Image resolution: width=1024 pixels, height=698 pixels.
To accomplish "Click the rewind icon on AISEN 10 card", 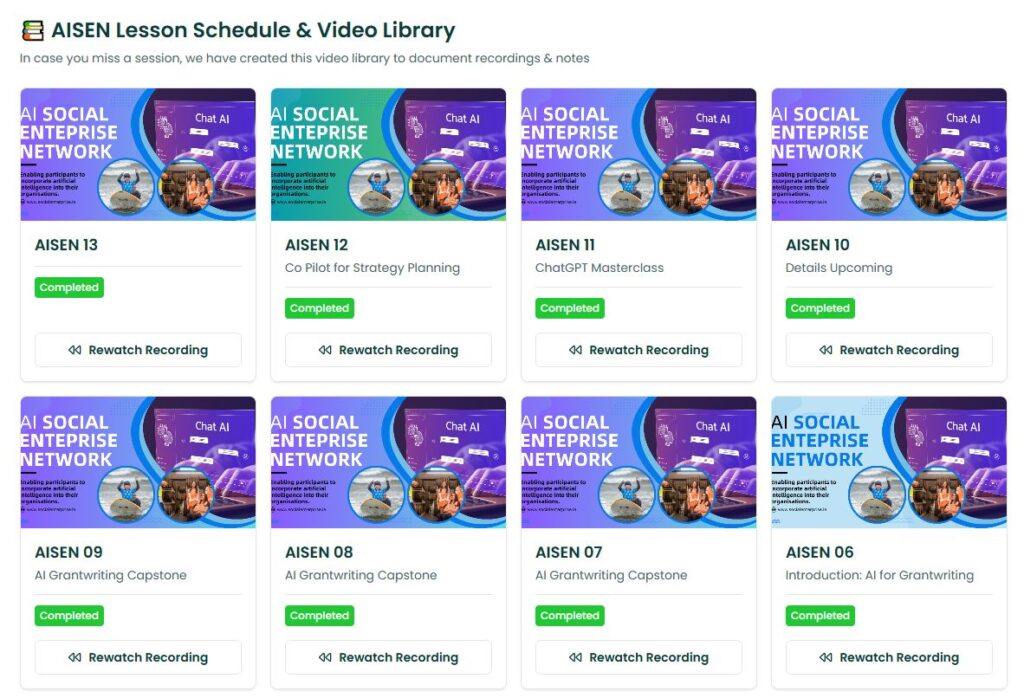I will (826, 350).
